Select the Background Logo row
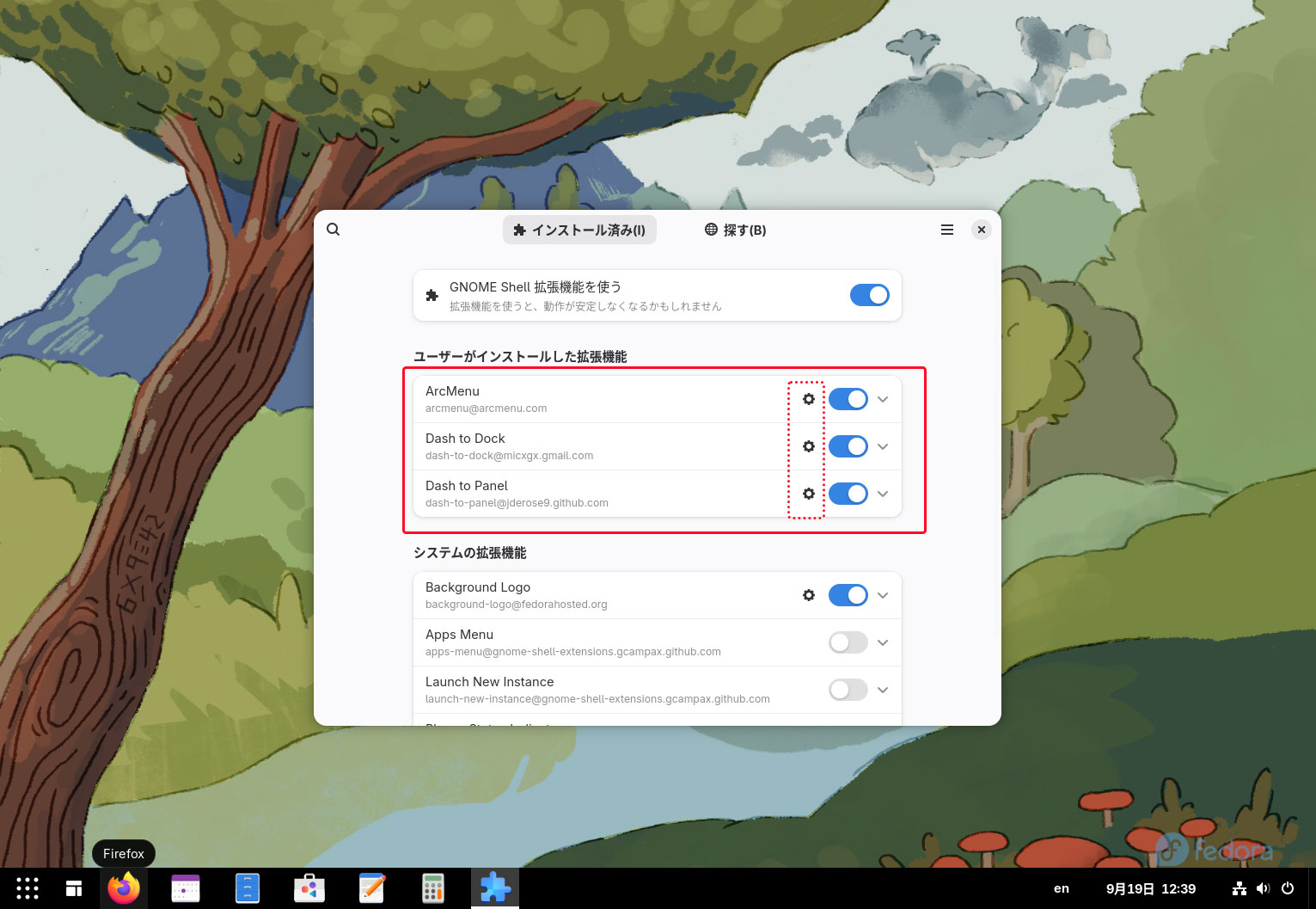Viewport: 1316px width, 909px height. (658, 595)
